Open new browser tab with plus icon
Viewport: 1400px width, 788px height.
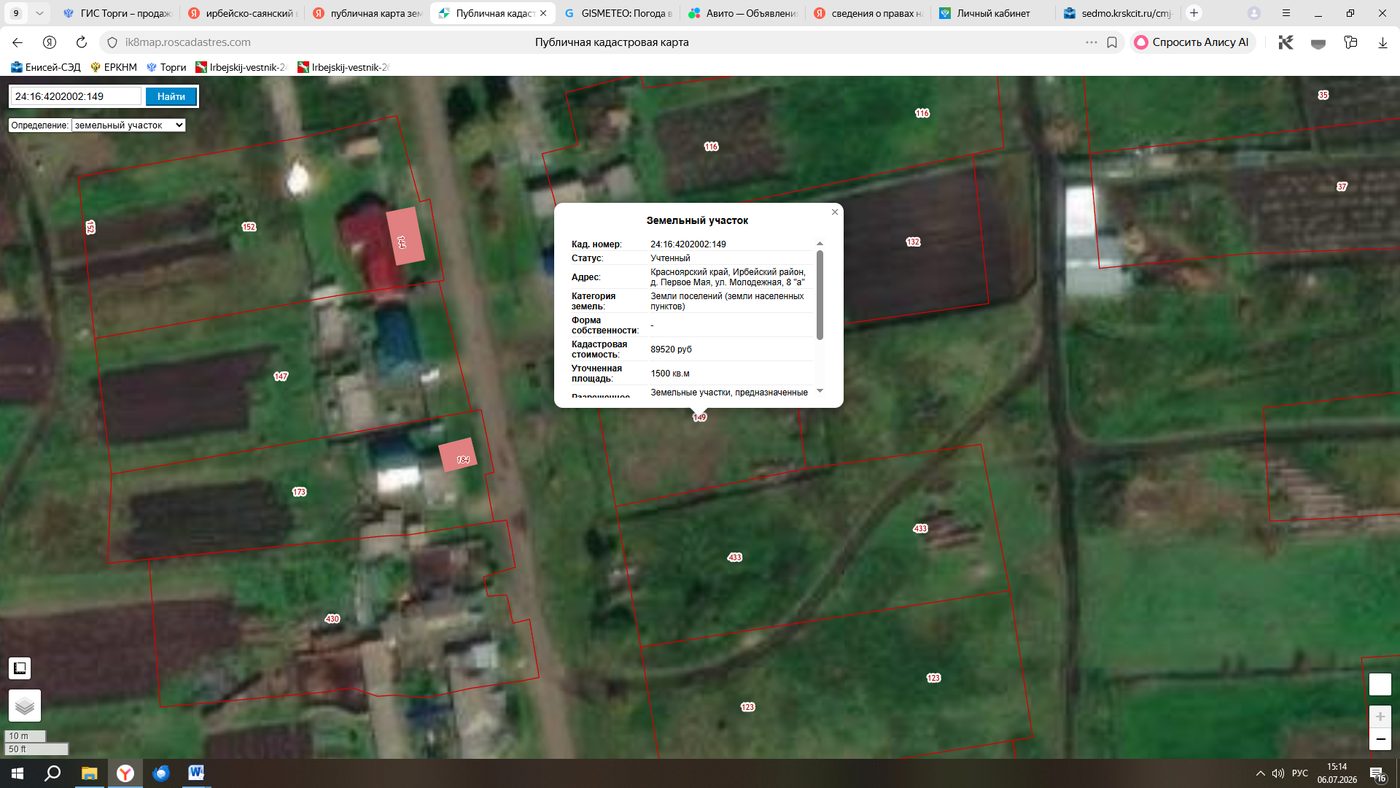(x=1194, y=13)
